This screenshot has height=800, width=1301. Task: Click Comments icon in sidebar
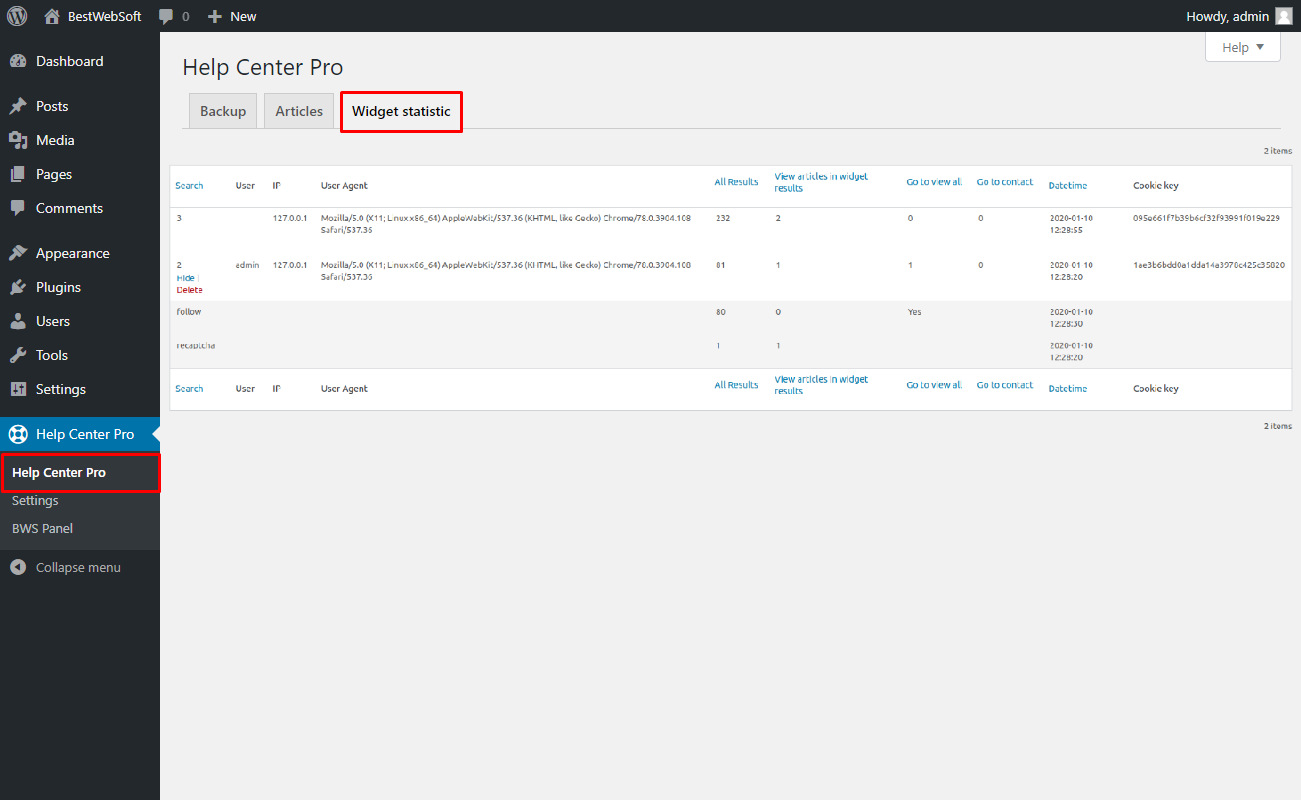pyautogui.click(x=18, y=208)
